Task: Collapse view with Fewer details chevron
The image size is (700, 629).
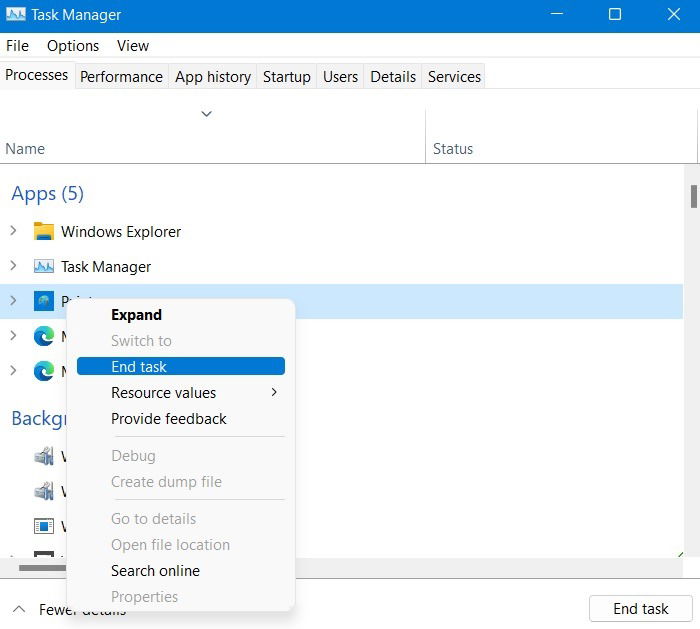Action: (19, 609)
